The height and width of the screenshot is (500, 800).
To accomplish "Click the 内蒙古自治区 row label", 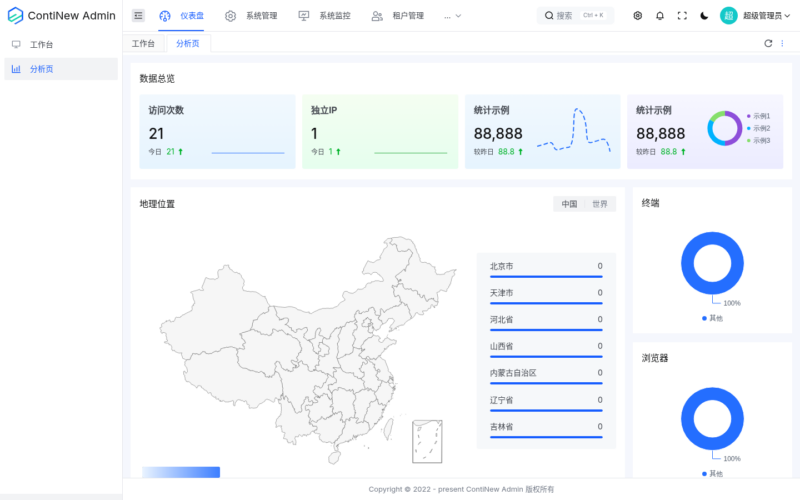I will [513, 373].
